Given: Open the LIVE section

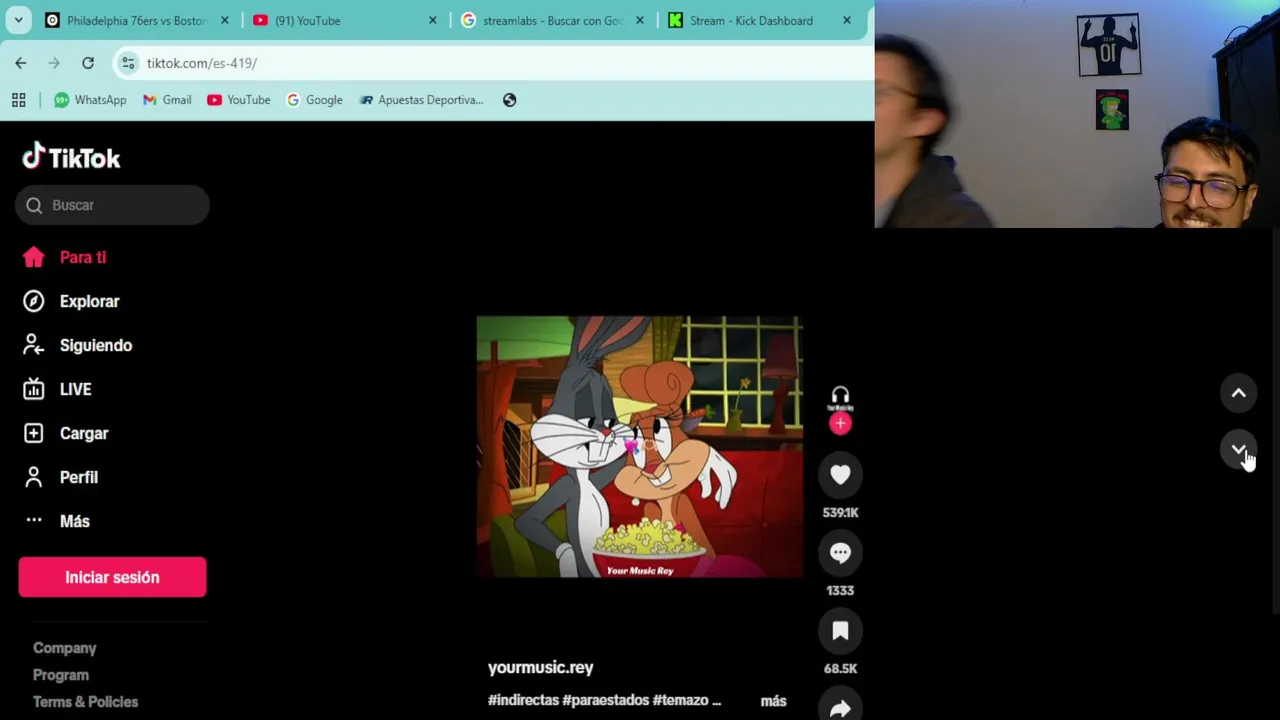Looking at the screenshot, I should (57, 389).
